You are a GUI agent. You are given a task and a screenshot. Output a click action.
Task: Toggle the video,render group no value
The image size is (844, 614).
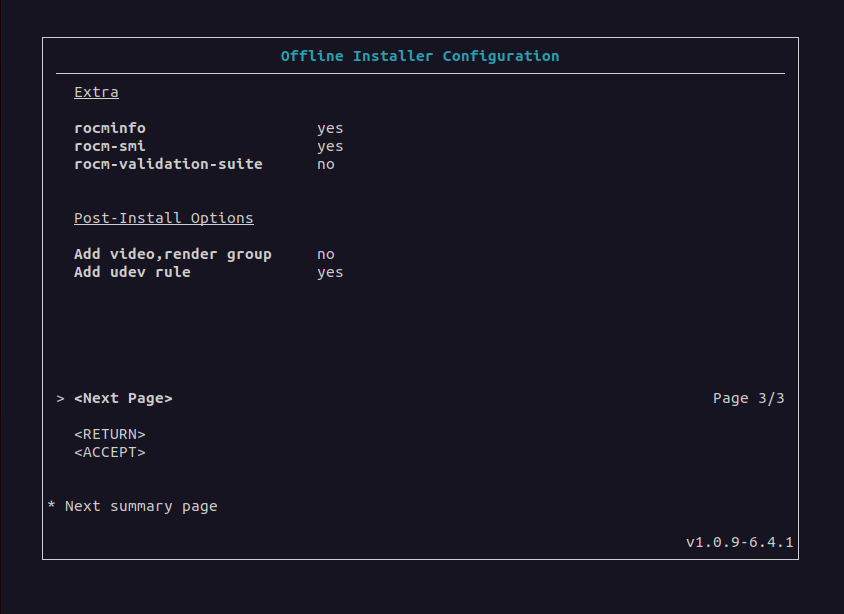(326, 254)
